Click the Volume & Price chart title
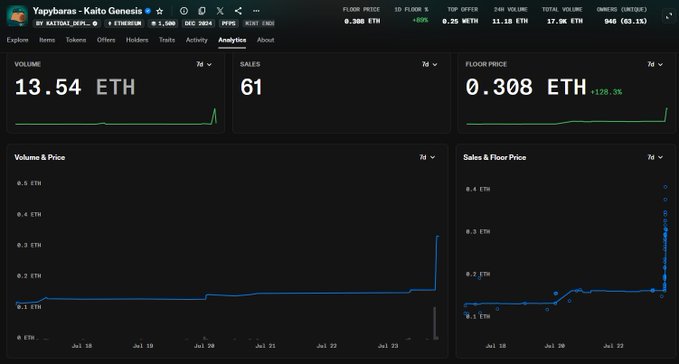 (40, 158)
